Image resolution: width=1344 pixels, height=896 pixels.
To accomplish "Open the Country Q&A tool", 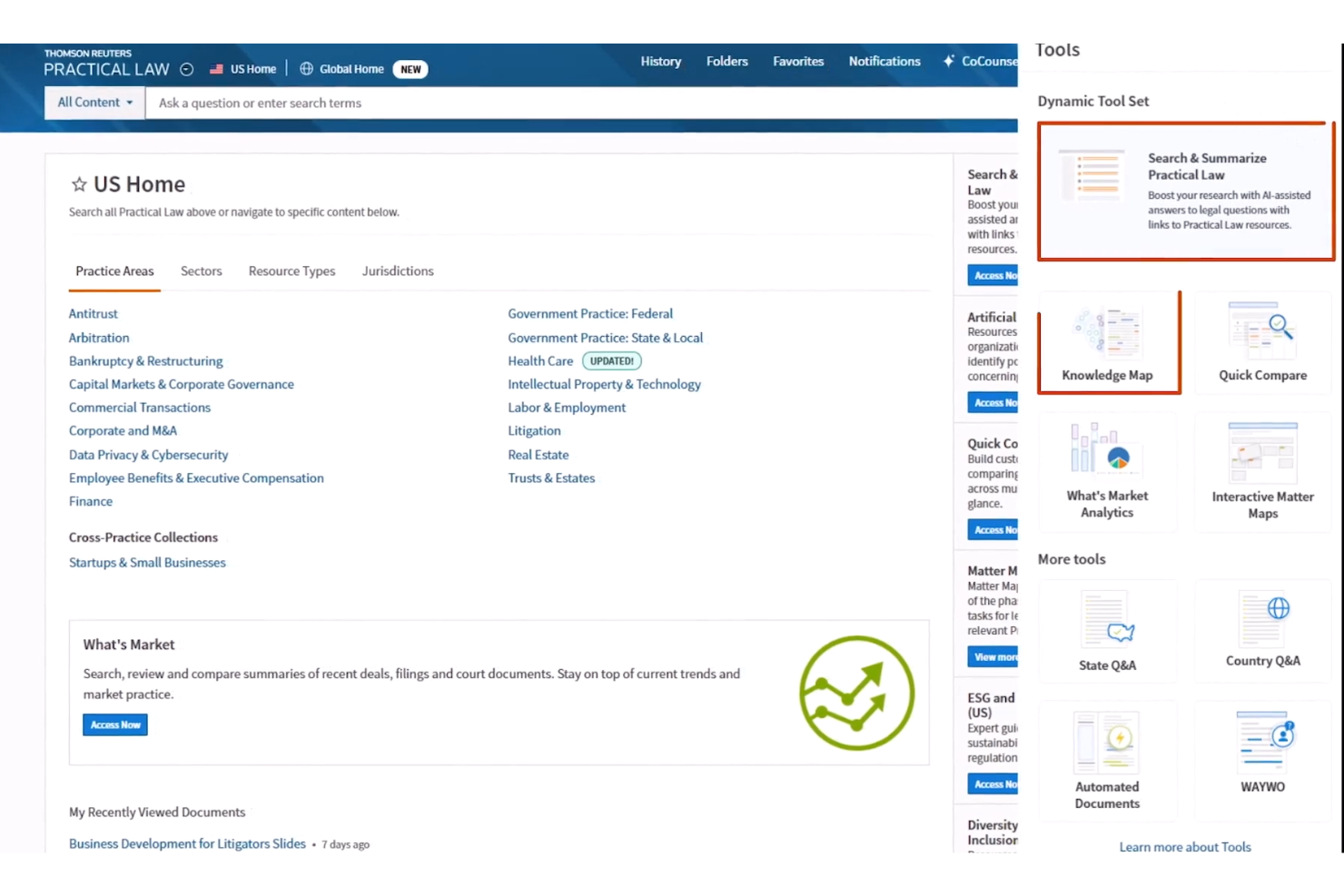I will [1262, 631].
